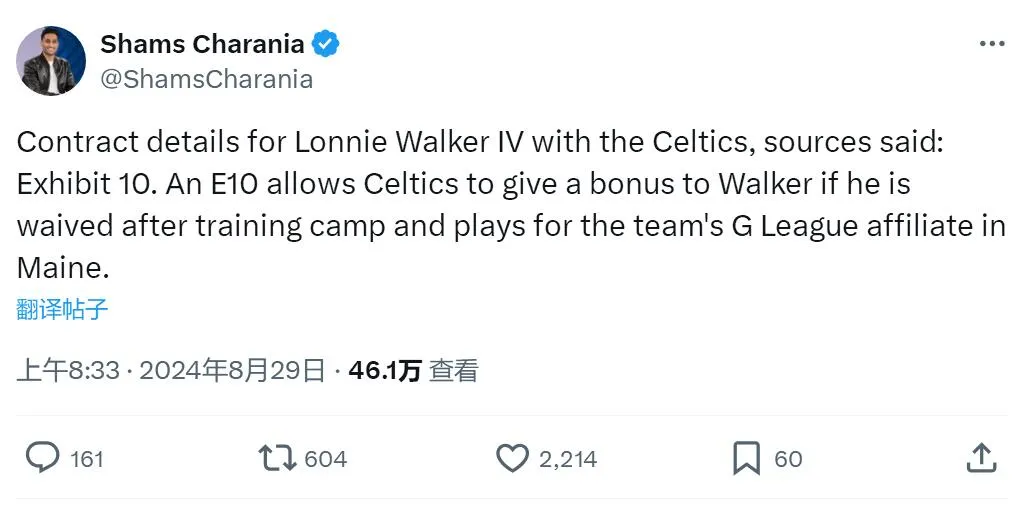Click the 翻译帖子 translate post link
The height and width of the screenshot is (511, 1029).
coord(62,309)
